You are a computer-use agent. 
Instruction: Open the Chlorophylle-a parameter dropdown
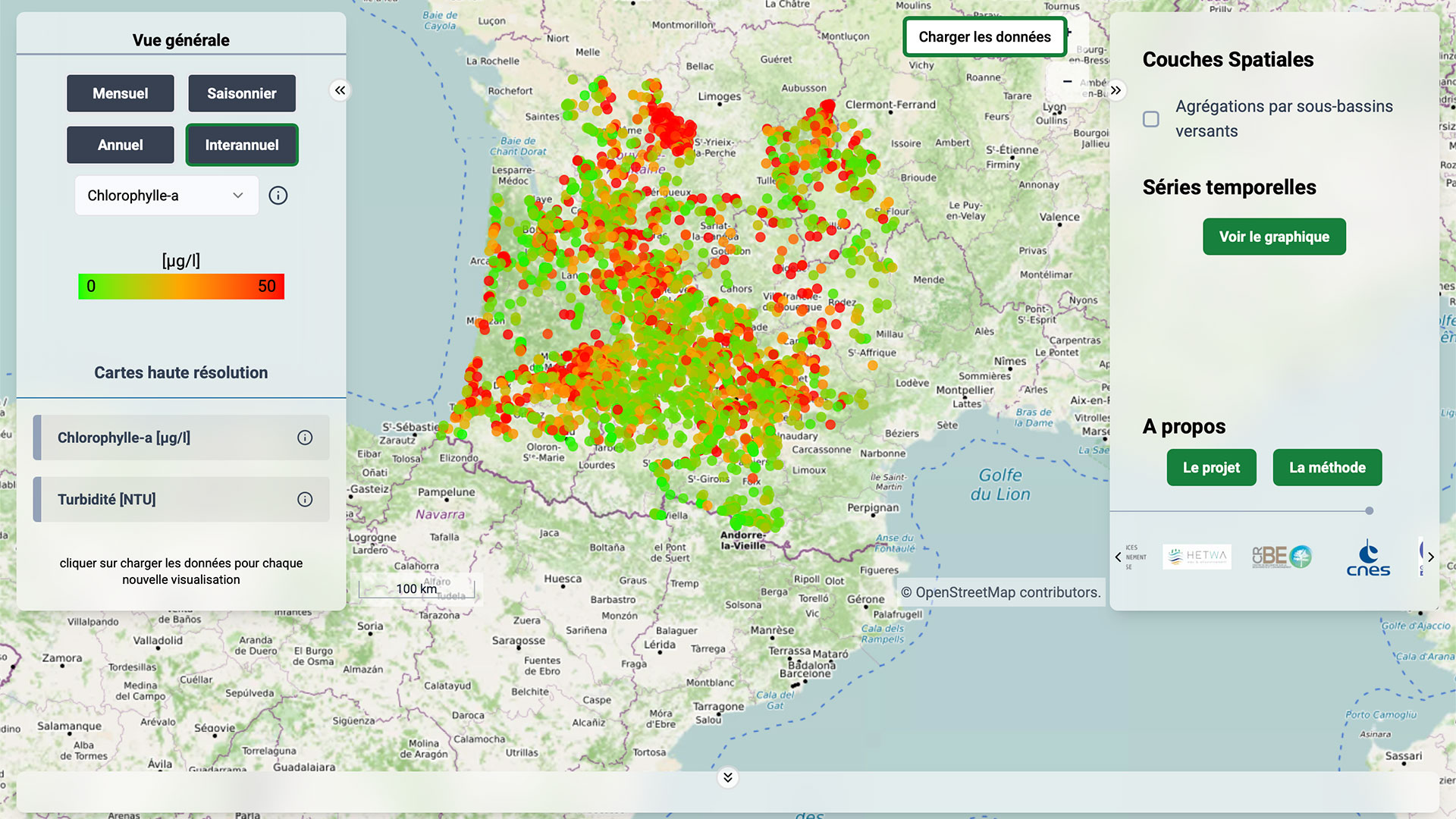tap(166, 196)
